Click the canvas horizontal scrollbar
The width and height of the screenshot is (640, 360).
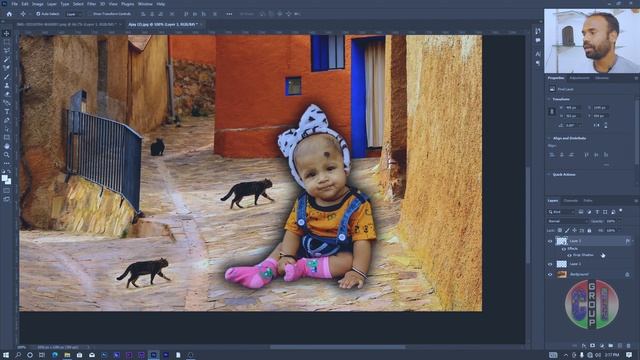(x=338, y=347)
